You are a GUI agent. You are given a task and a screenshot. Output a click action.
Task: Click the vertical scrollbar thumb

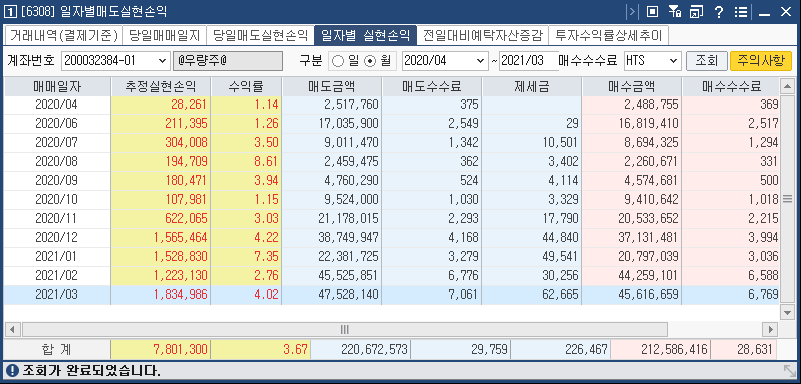click(787, 199)
